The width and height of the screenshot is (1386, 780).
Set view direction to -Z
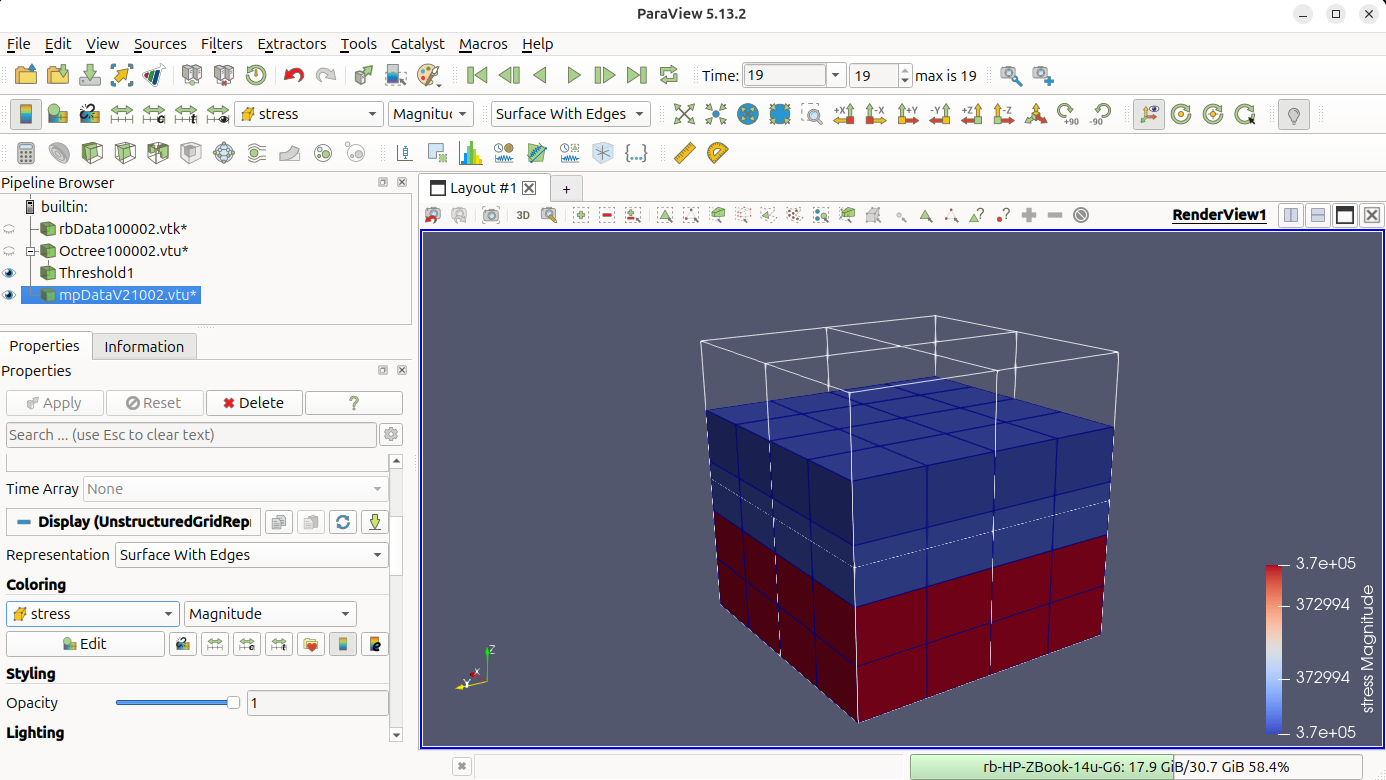pyautogui.click(x=1004, y=114)
